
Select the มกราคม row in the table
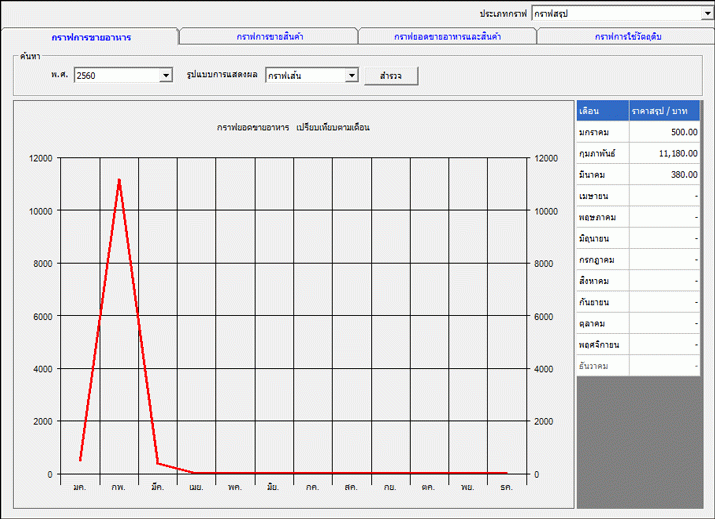[x=602, y=132]
